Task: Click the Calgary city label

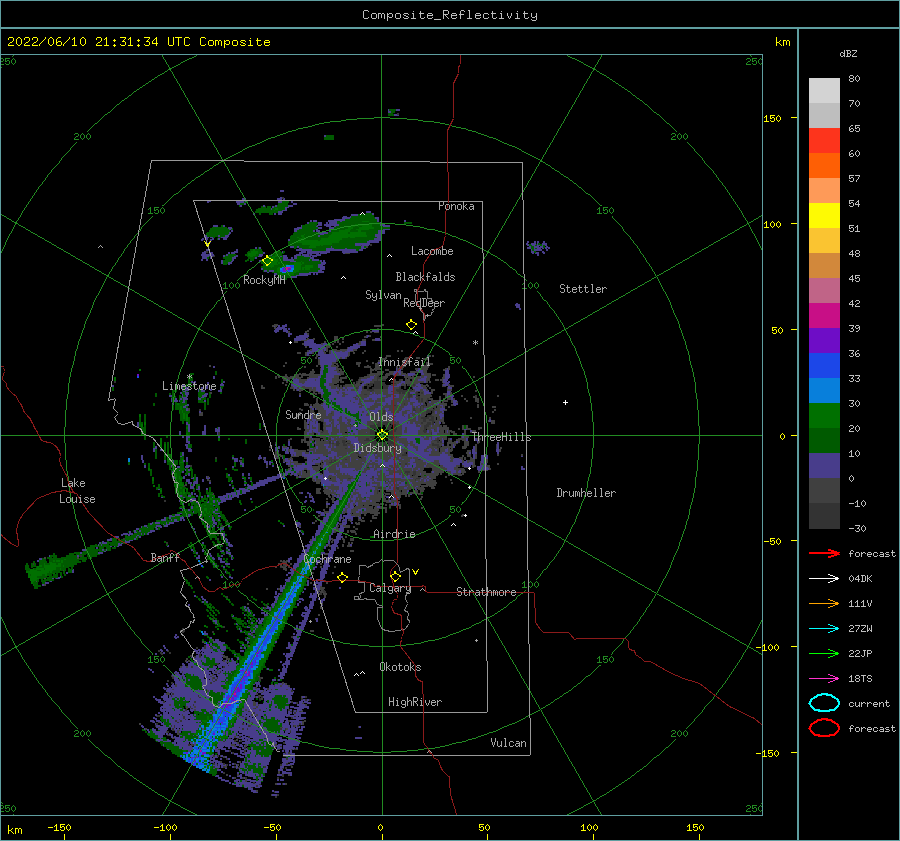Action: pos(390,588)
